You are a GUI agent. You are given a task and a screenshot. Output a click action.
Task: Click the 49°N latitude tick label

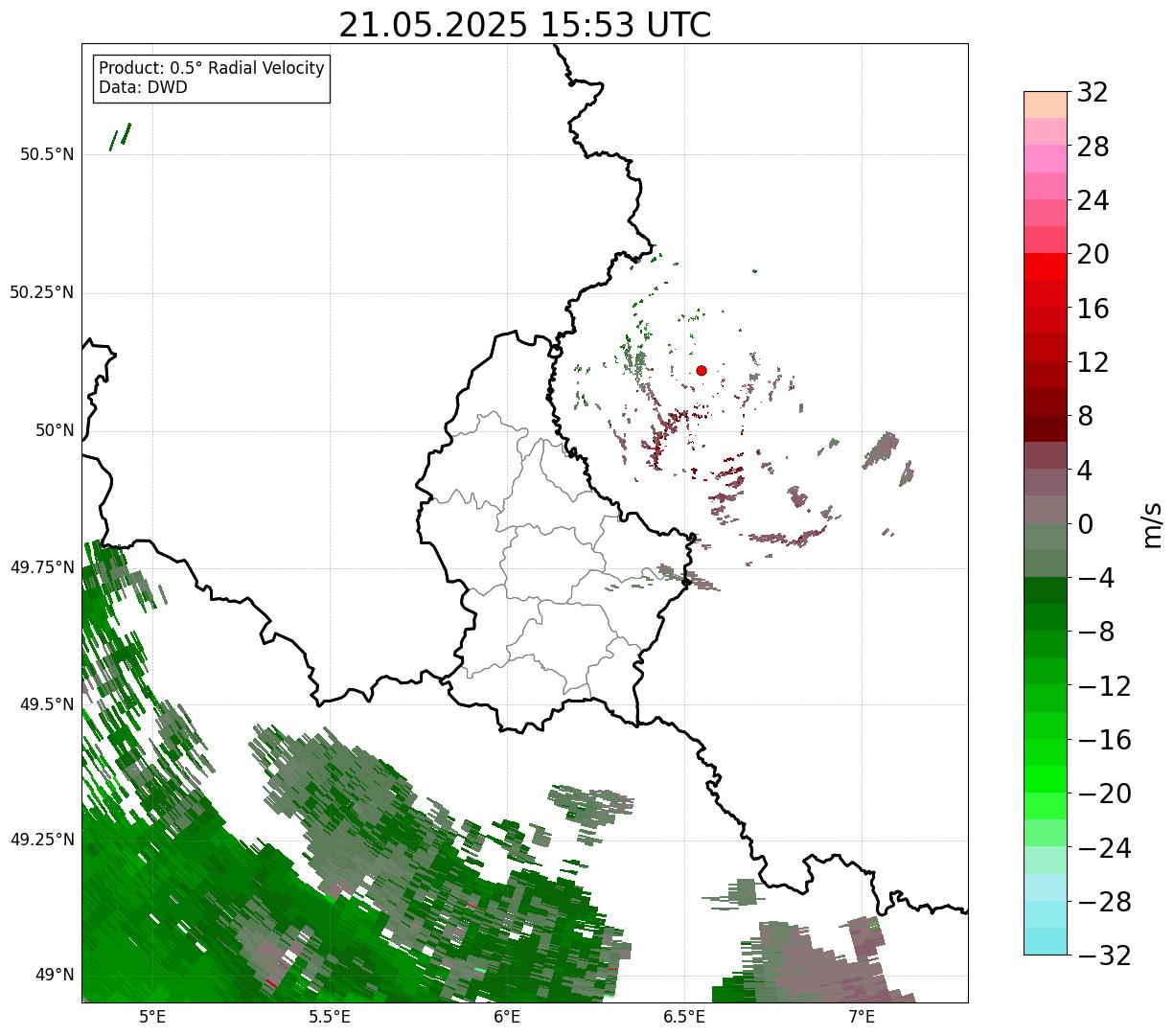tap(55, 975)
